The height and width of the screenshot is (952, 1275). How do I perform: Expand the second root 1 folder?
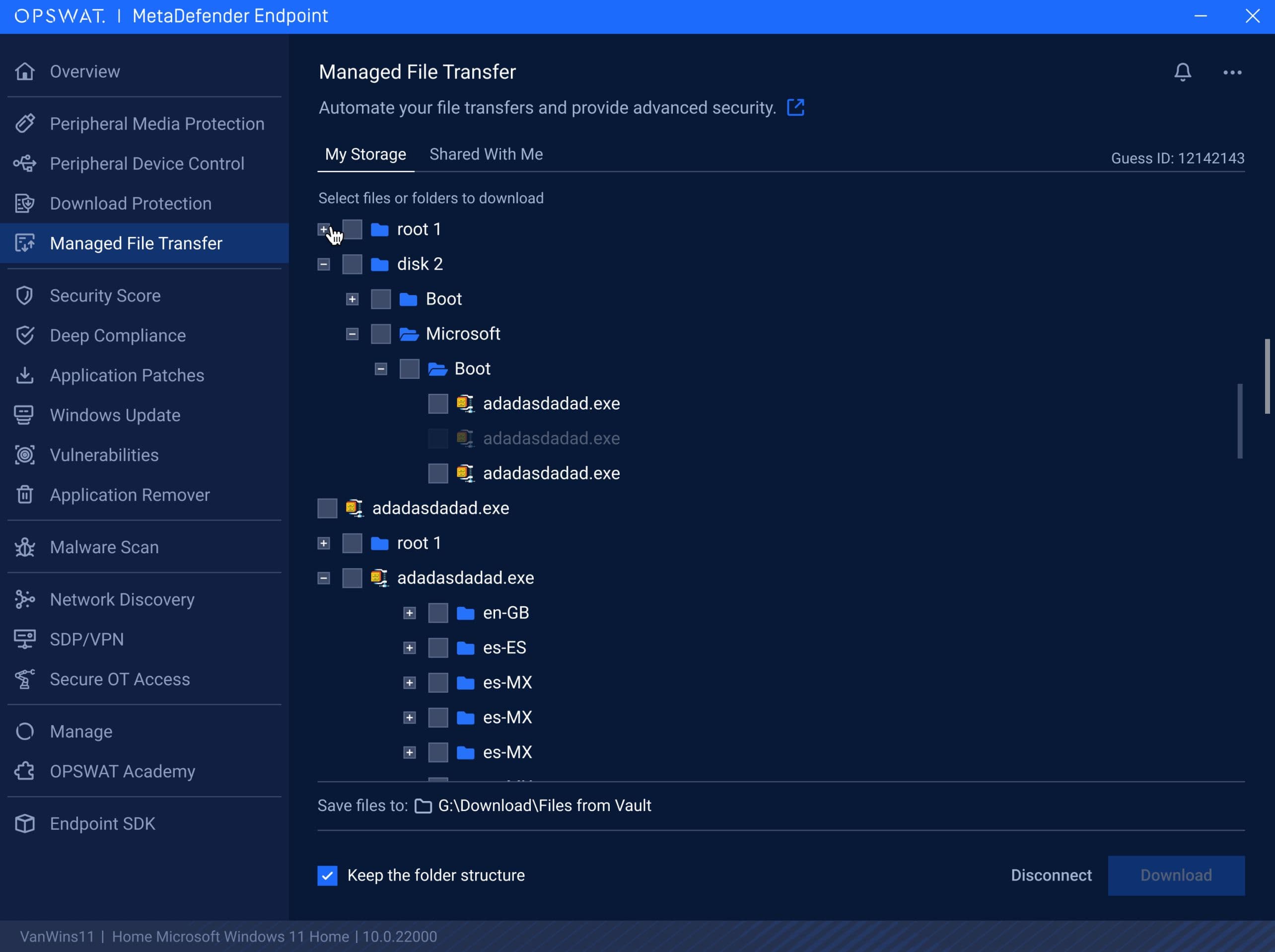click(x=324, y=543)
